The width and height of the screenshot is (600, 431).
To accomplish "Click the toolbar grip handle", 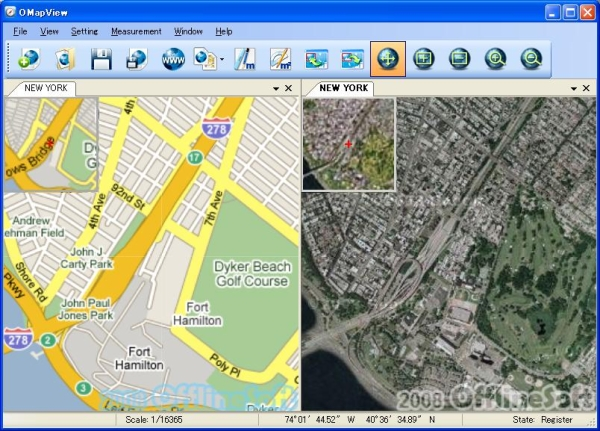I will click(x=7, y=58).
